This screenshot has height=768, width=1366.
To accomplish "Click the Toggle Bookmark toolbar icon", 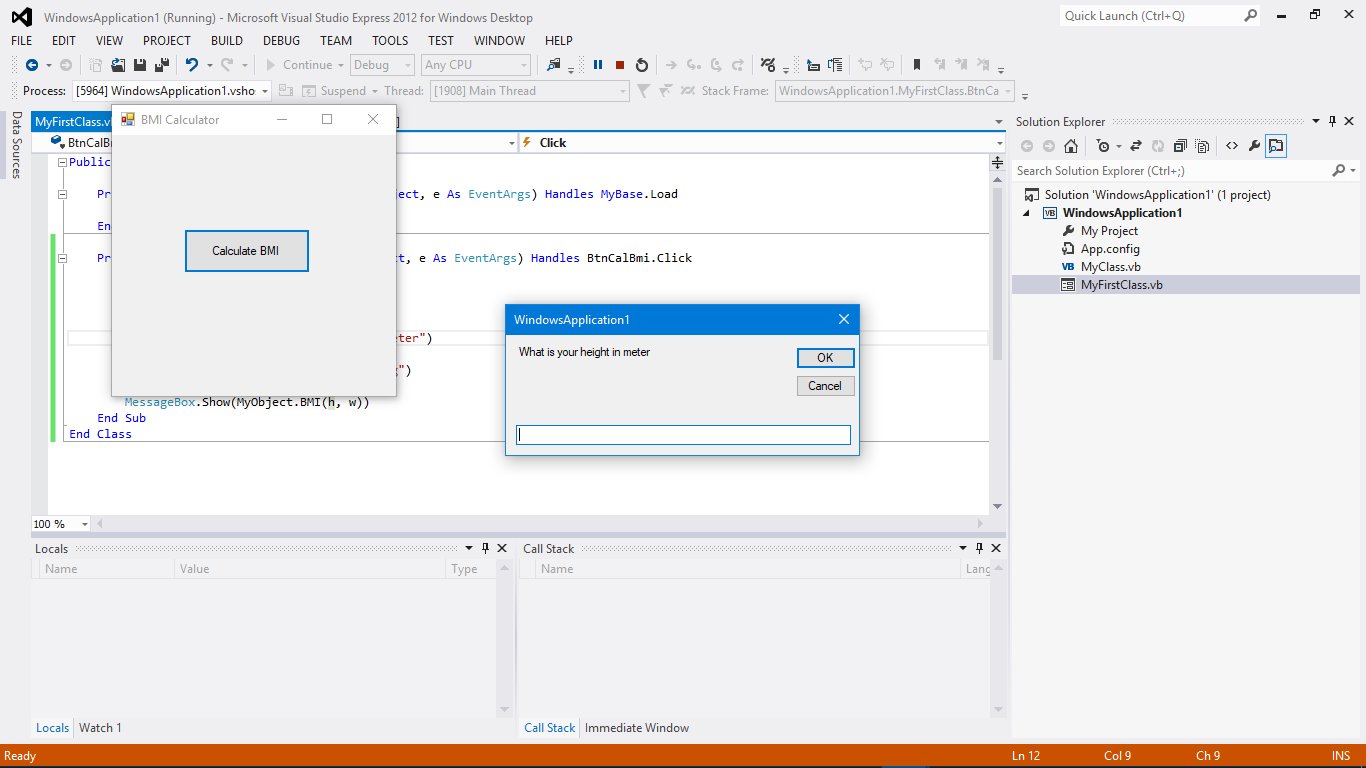I will click(916, 65).
